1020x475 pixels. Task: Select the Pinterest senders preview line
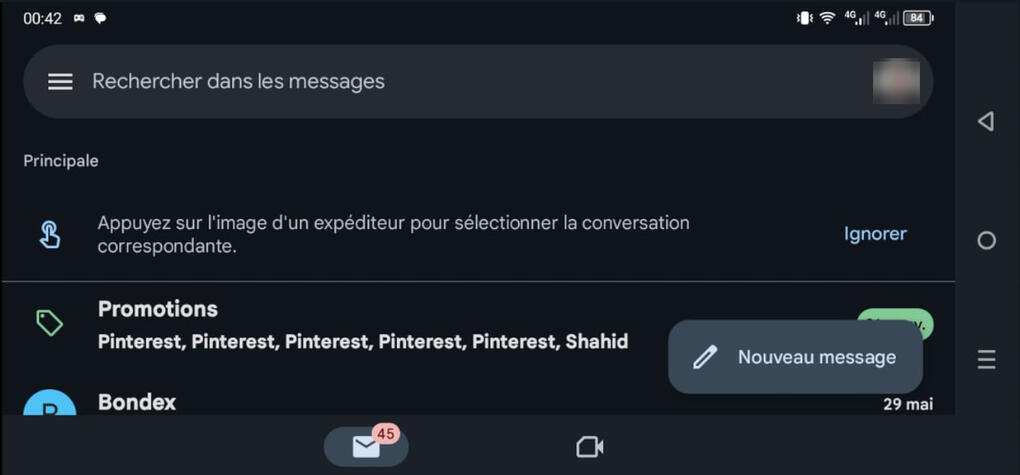tap(363, 342)
